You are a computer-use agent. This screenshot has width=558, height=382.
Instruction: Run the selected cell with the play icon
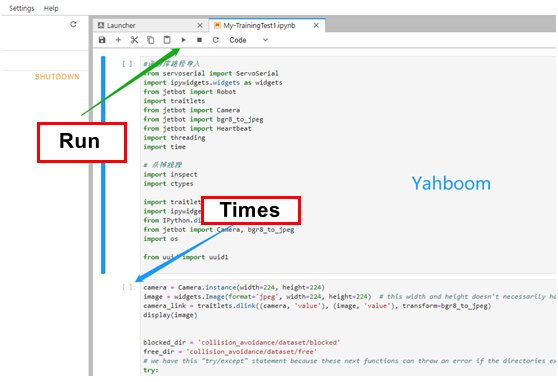click(x=183, y=40)
